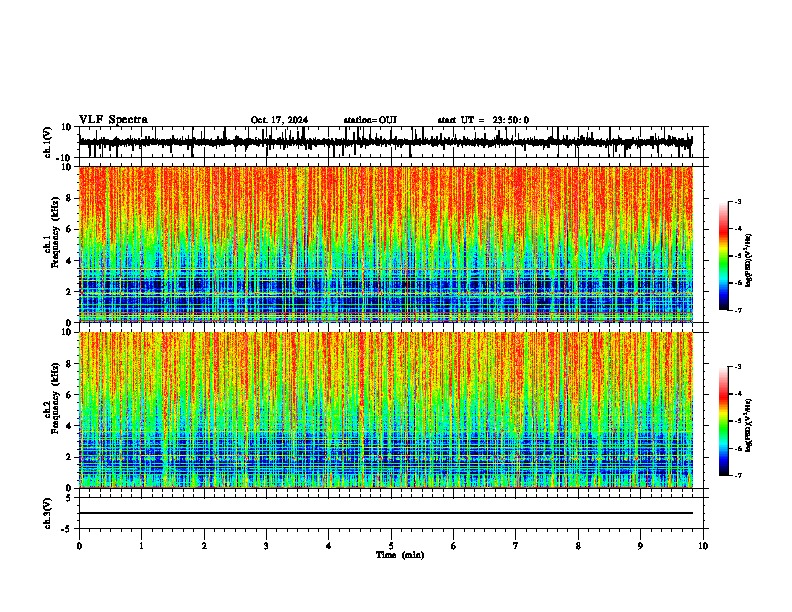Click the ch.1 spectrogram plot
792x612 pixels.
[386, 244]
